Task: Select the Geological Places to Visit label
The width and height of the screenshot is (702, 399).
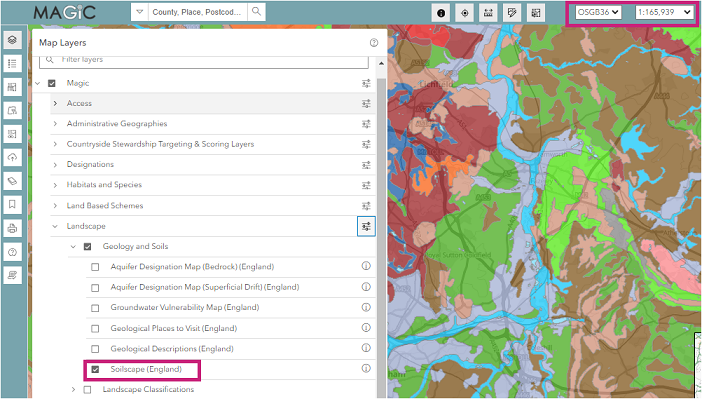Action: tap(174, 328)
